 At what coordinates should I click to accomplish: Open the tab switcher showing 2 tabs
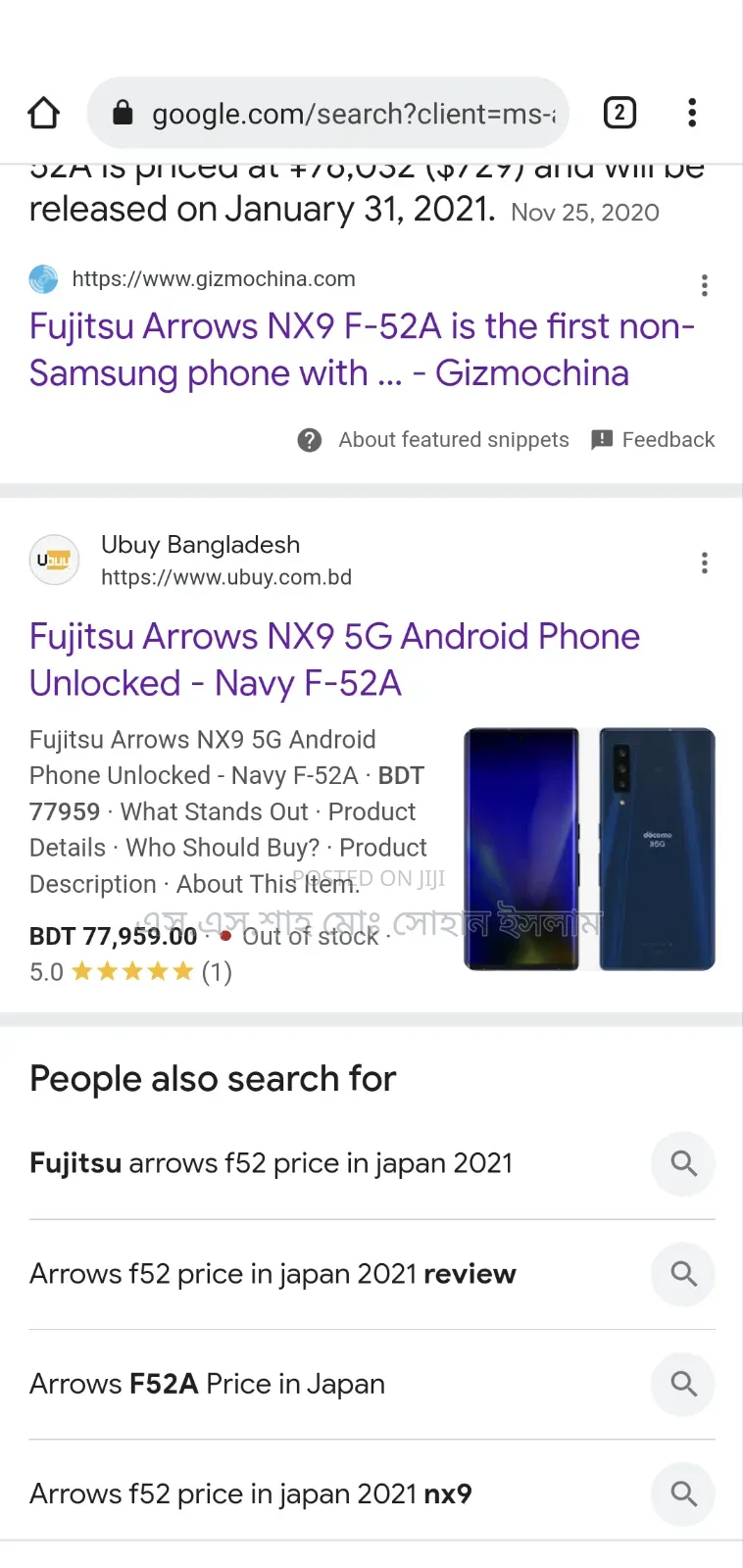(x=619, y=113)
